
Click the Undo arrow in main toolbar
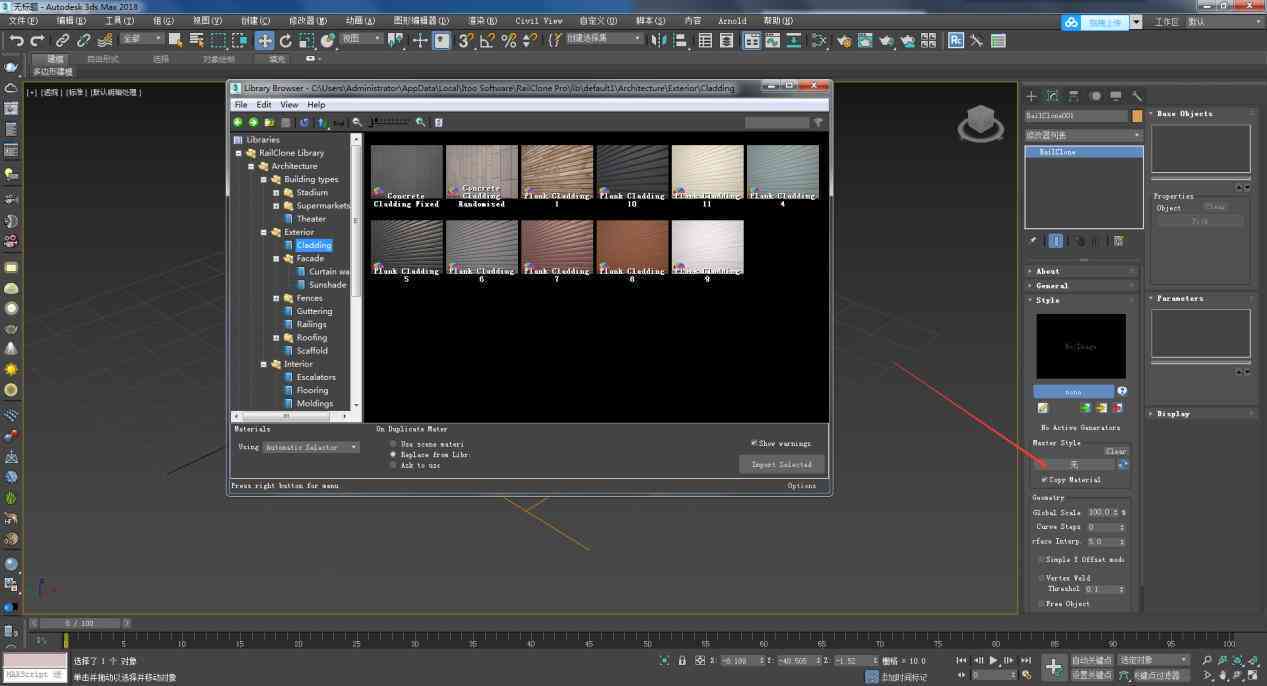tap(17, 40)
